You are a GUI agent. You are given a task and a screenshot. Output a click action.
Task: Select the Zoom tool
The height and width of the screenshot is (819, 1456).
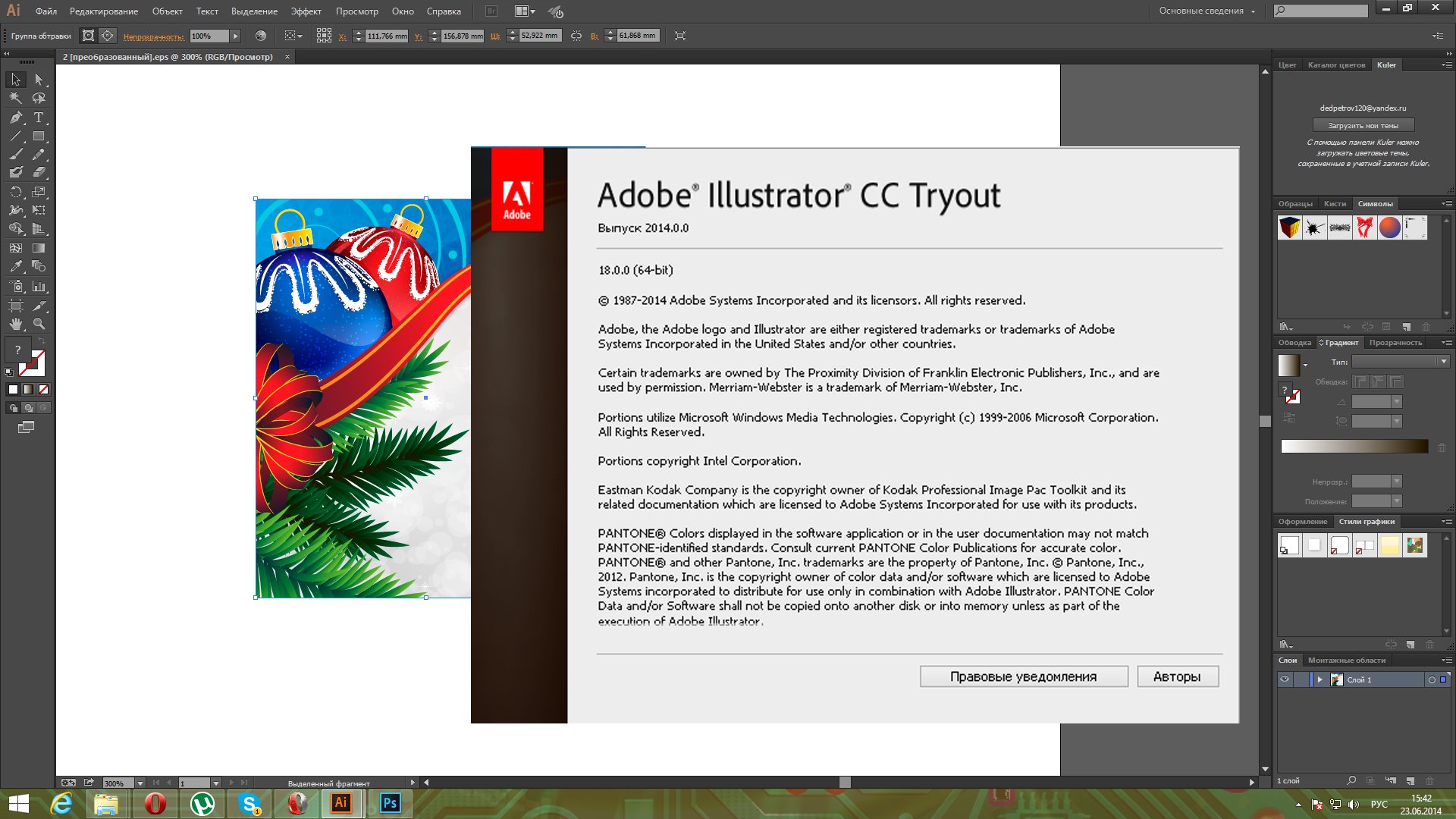(x=39, y=325)
